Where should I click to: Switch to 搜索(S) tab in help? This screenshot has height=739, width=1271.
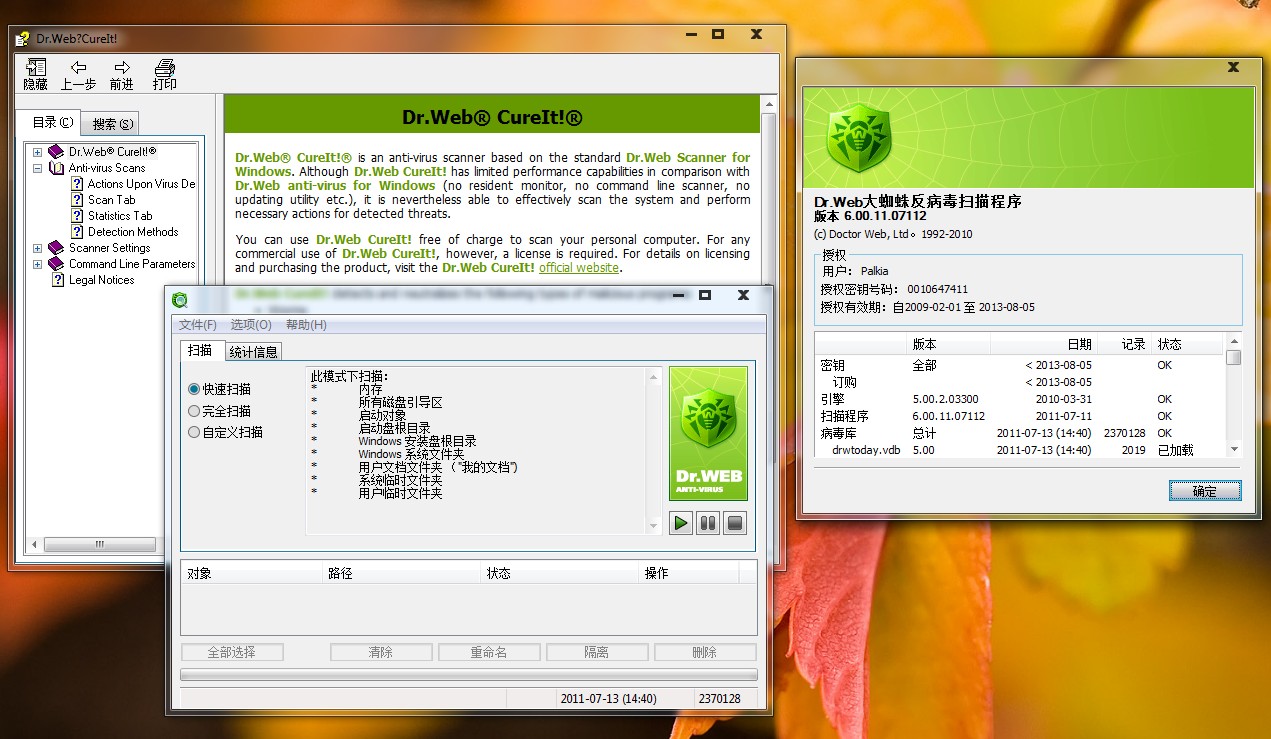tap(111, 124)
